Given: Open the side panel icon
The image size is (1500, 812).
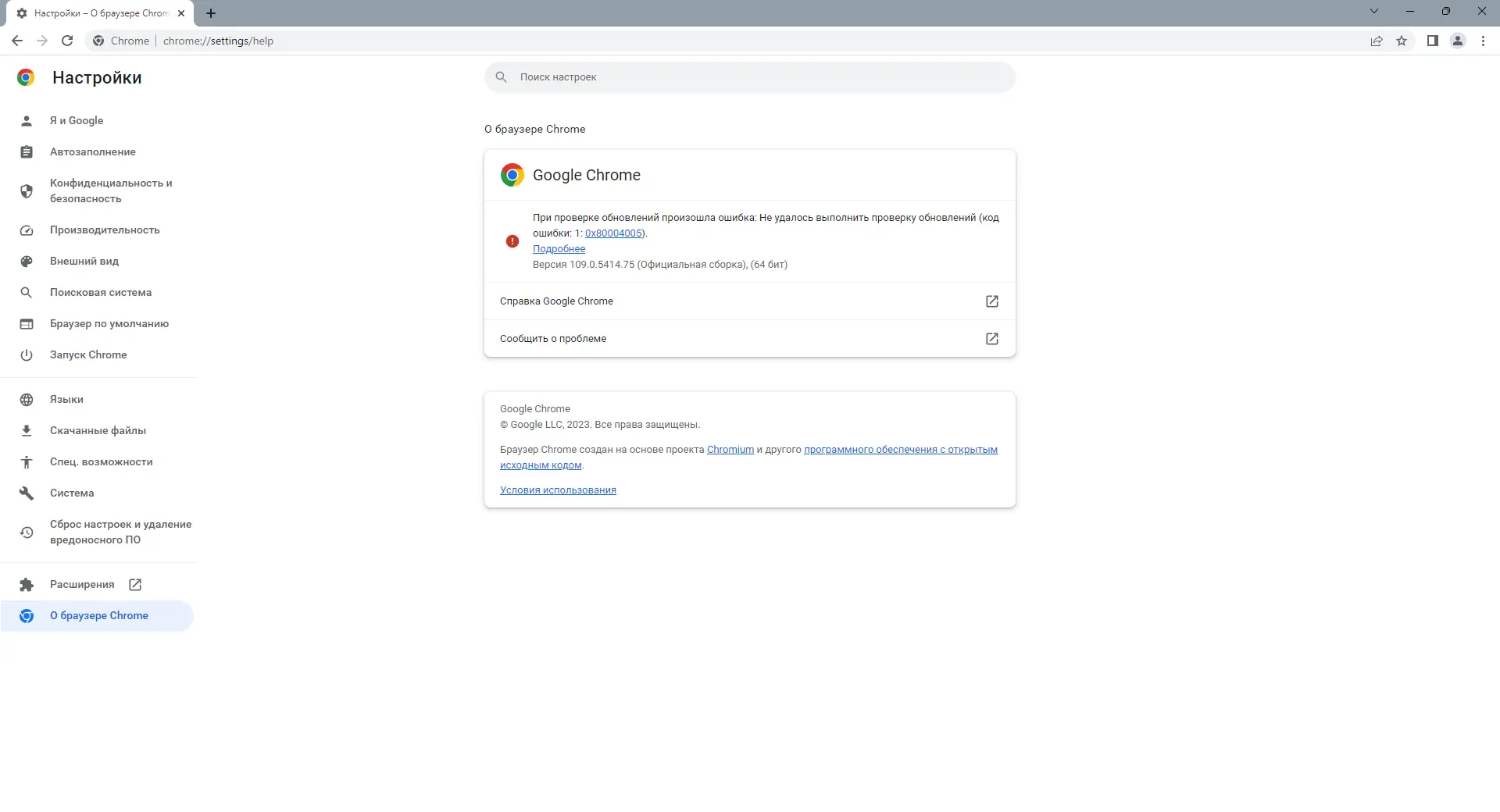Looking at the screenshot, I should tap(1432, 41).
